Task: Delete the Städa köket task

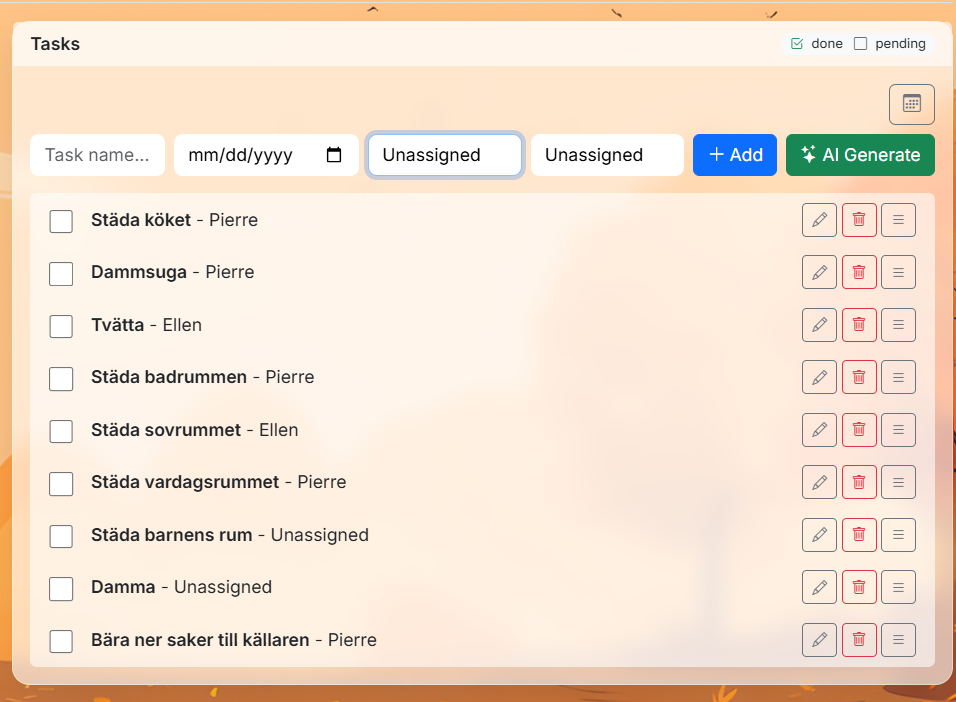Action: coord(859,220)
